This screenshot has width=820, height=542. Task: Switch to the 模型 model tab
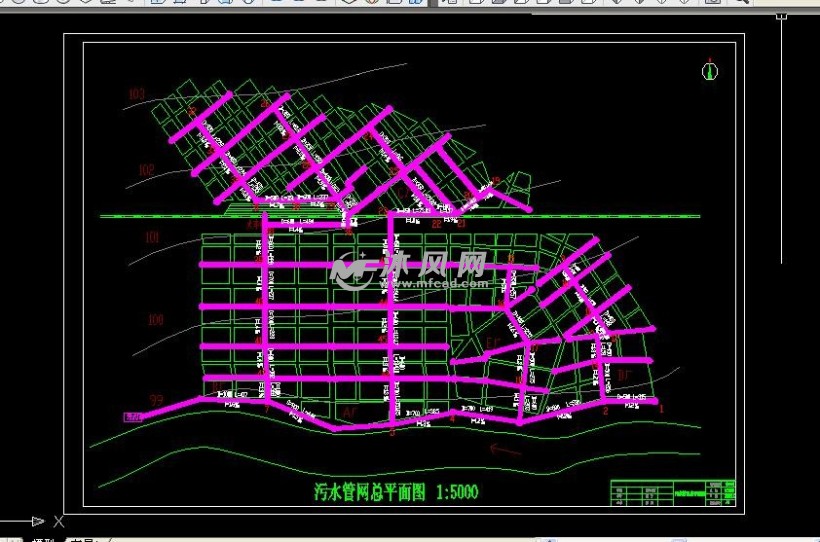click(43, 539)
